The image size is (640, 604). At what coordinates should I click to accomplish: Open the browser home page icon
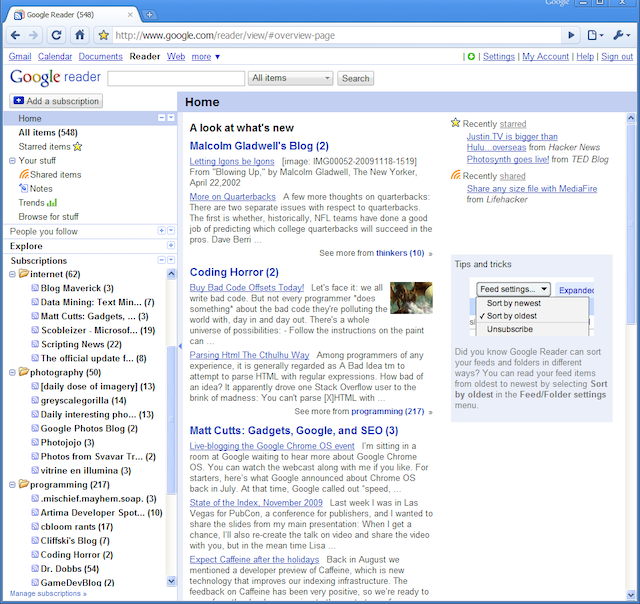80,35
